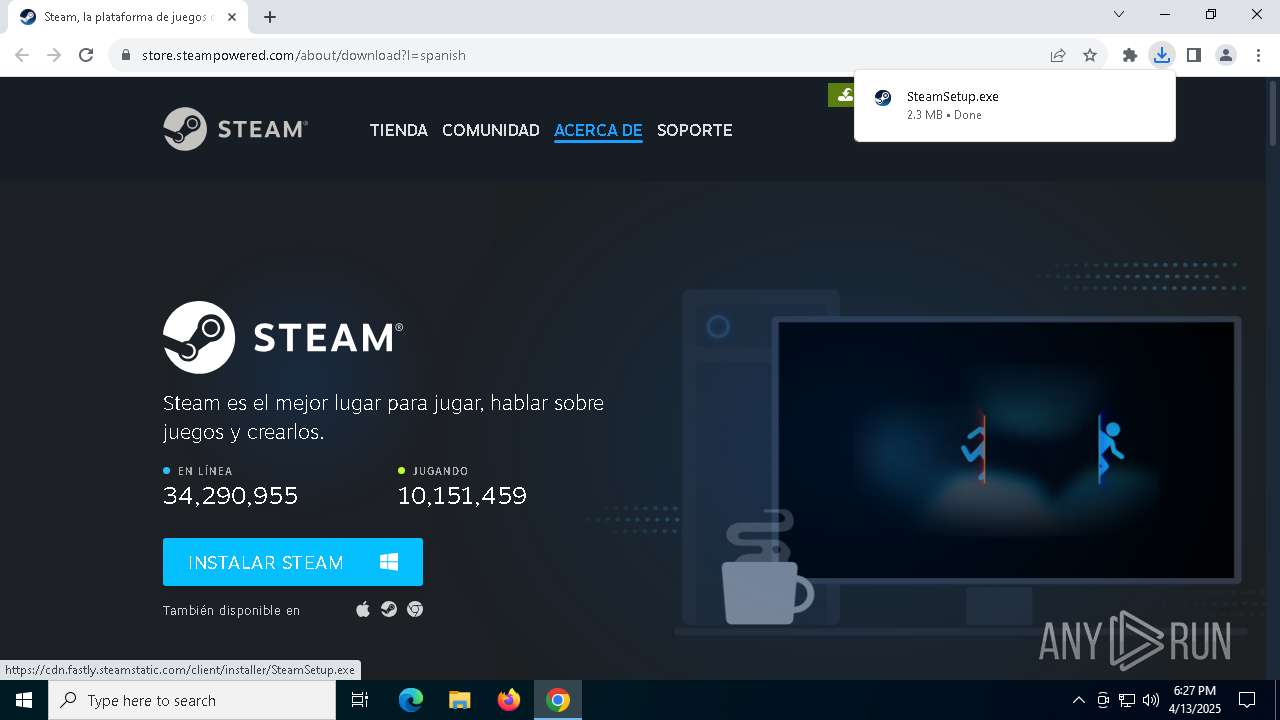This screenshot has height=720, width=1280.
Task: Select the ACERCA DE menu item
Action: coord(598,130)
